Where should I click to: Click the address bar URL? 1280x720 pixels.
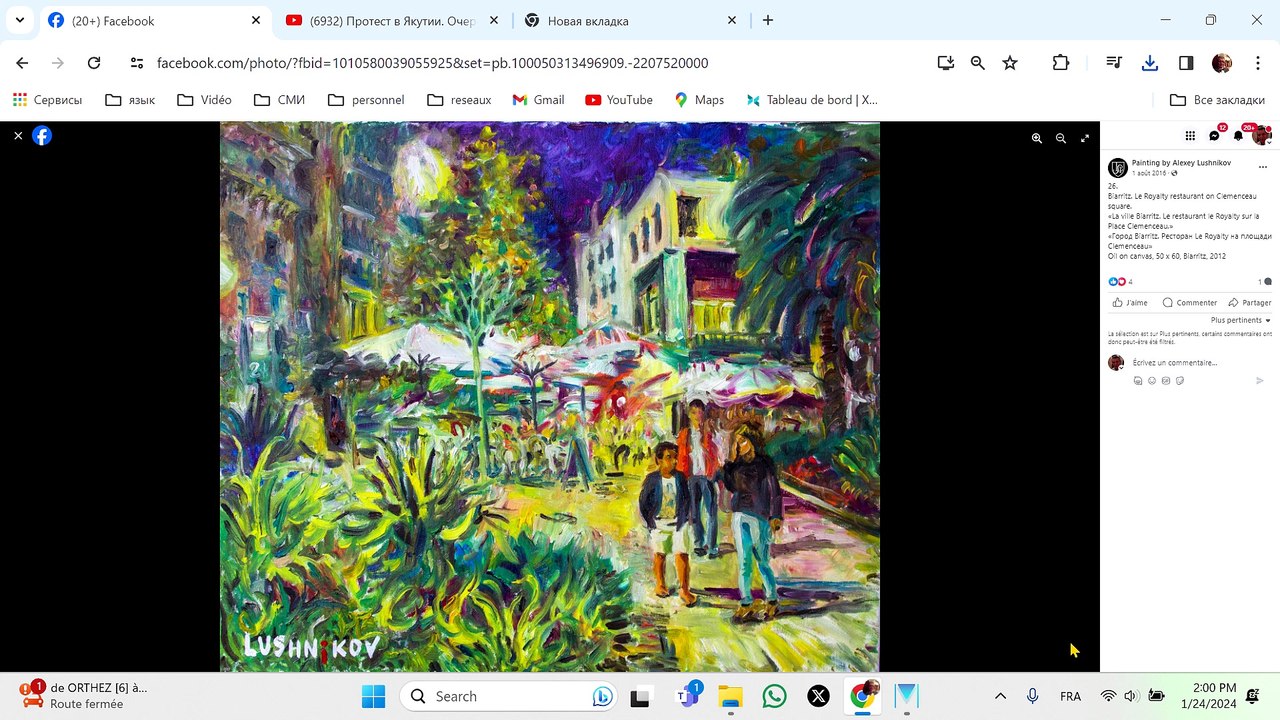[433, 63]
